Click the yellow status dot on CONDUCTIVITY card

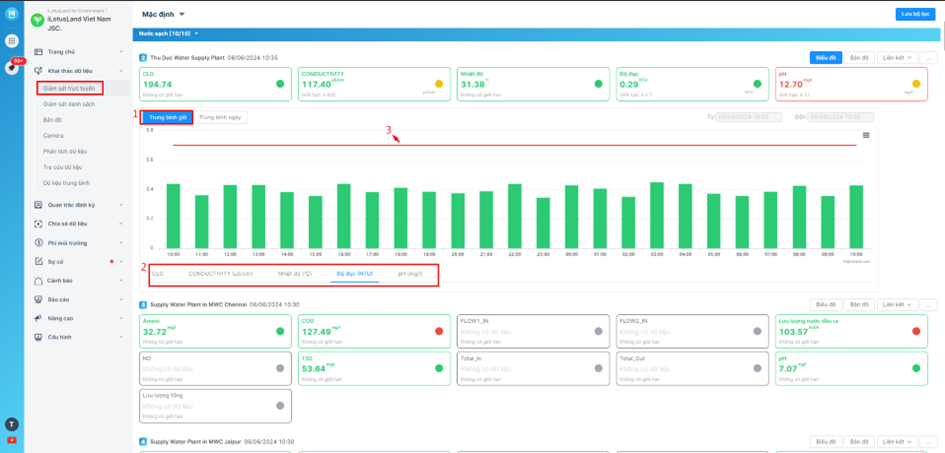pos(439,84)
